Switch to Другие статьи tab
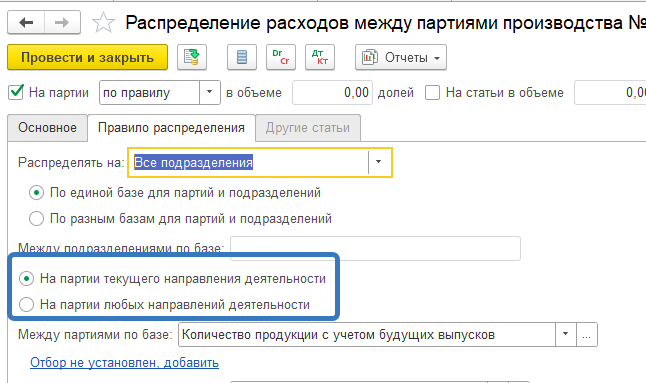This screenshot has height=383, width=646. [308, 128]
